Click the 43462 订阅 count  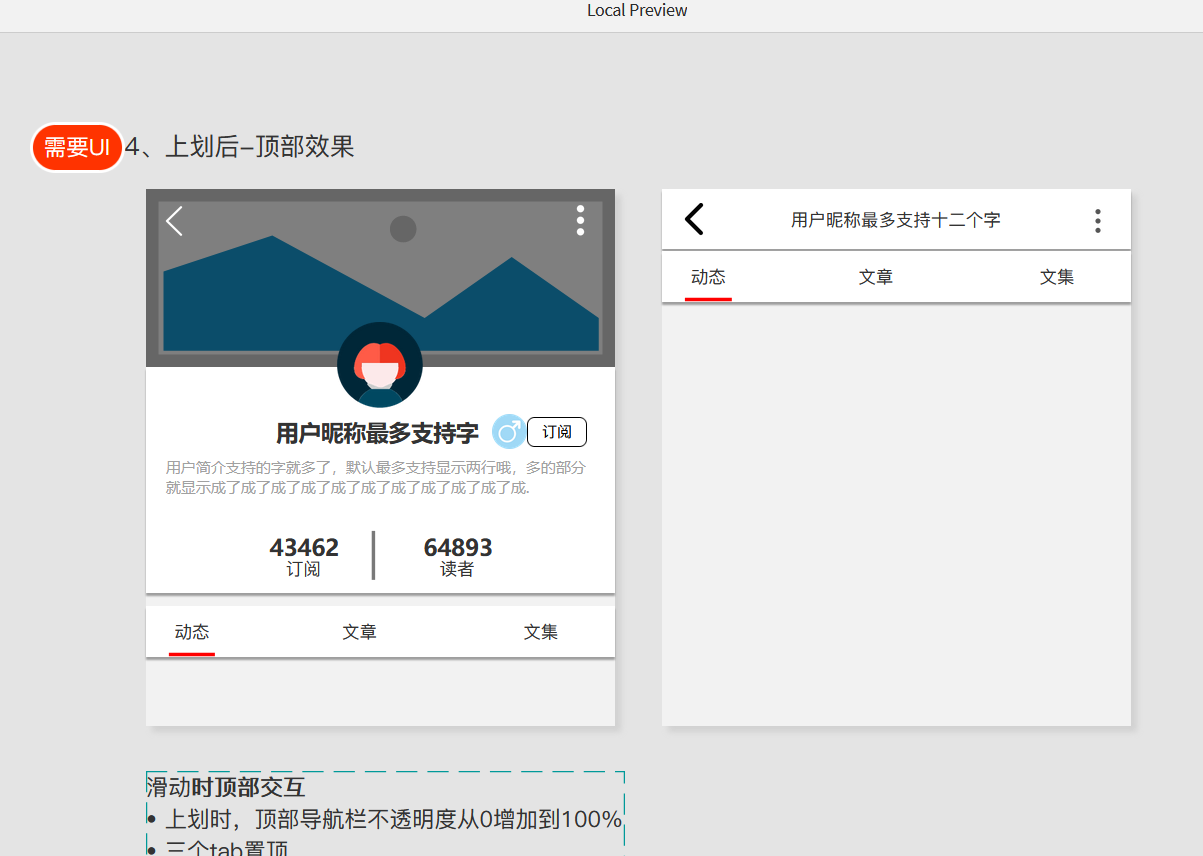[304, 557]
